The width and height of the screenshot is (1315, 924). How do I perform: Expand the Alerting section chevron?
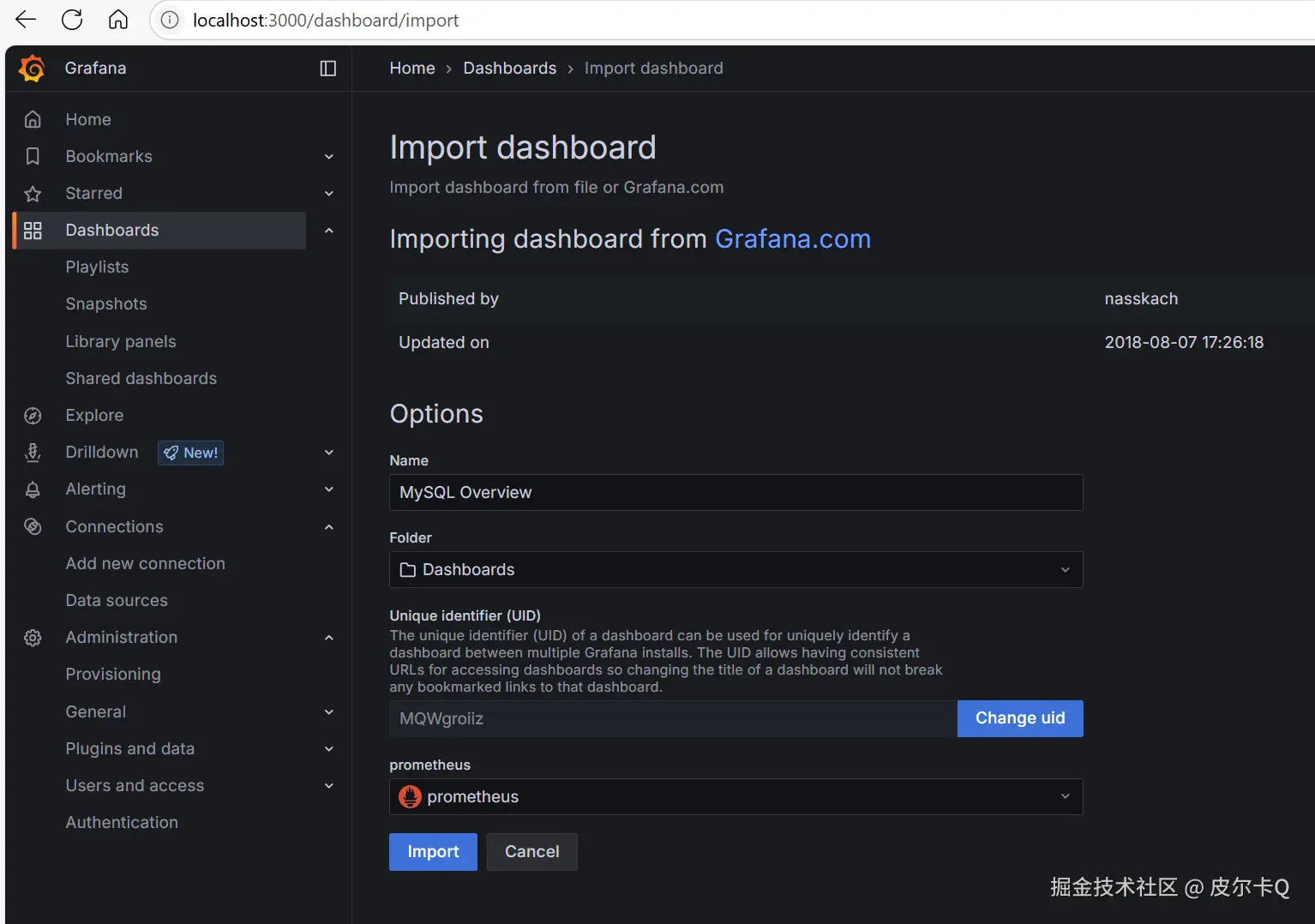tap(328, 489)
